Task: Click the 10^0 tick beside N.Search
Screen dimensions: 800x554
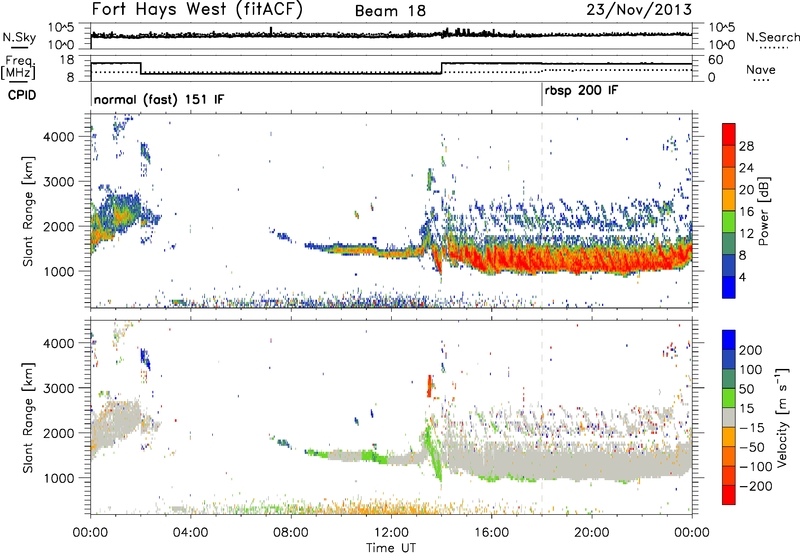Action: click(722, 45)
